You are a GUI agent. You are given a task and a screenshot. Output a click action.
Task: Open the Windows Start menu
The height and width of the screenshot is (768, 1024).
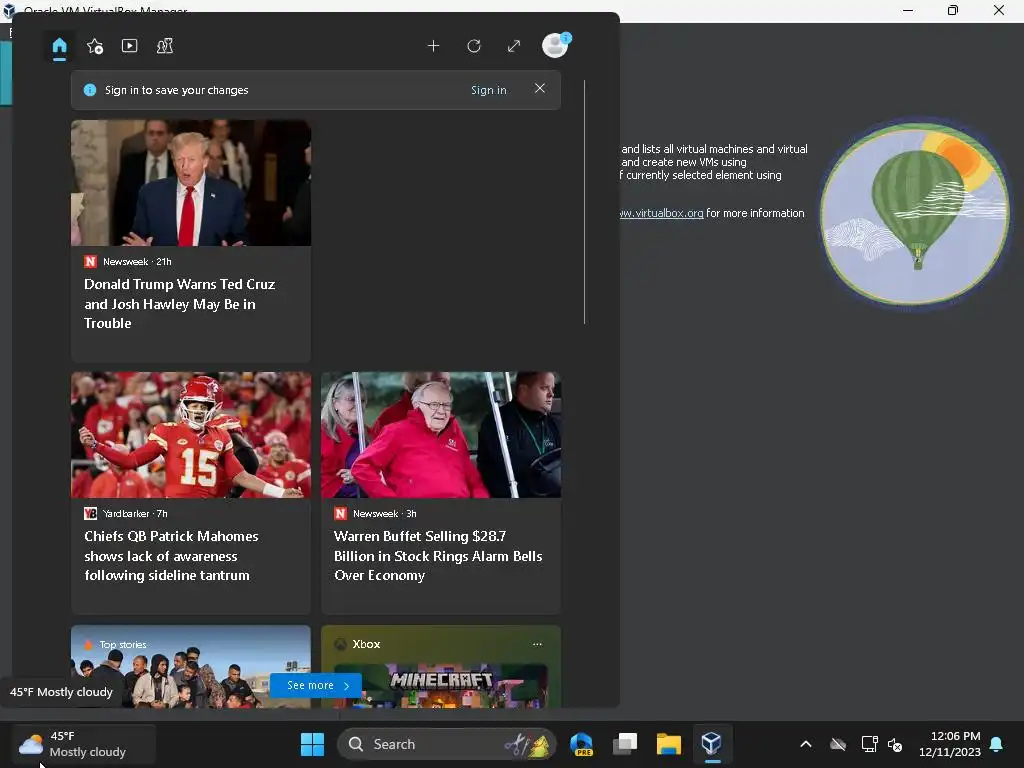(x=312, y=744)
